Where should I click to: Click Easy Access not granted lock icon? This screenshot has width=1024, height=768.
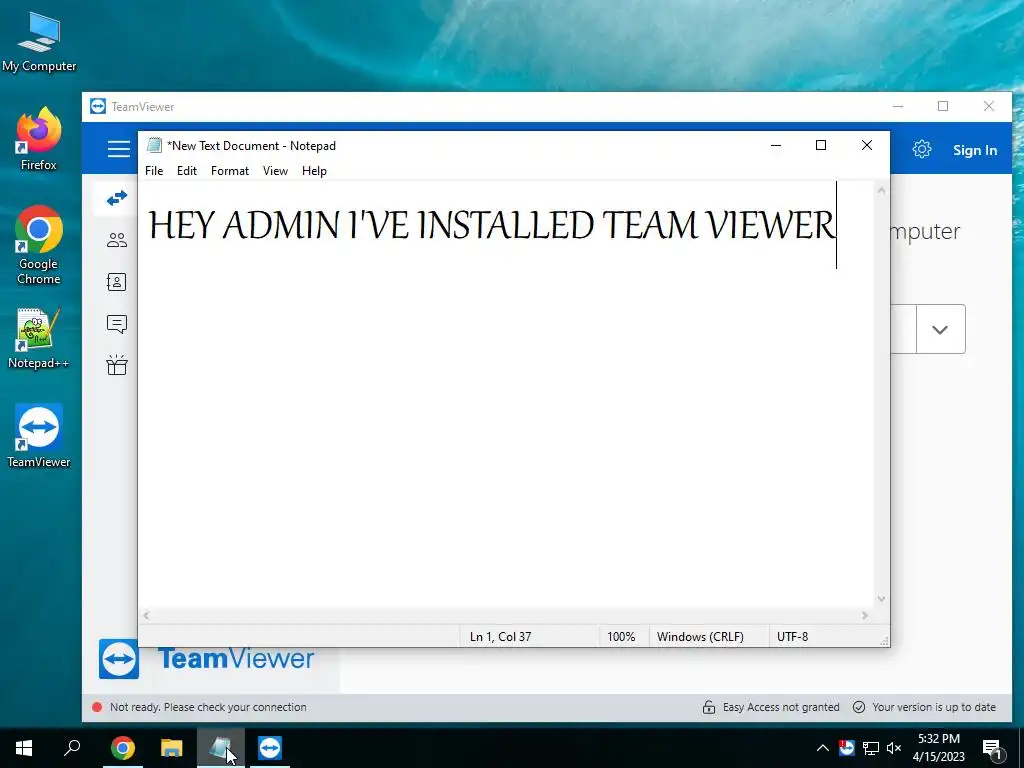point(709,707)
